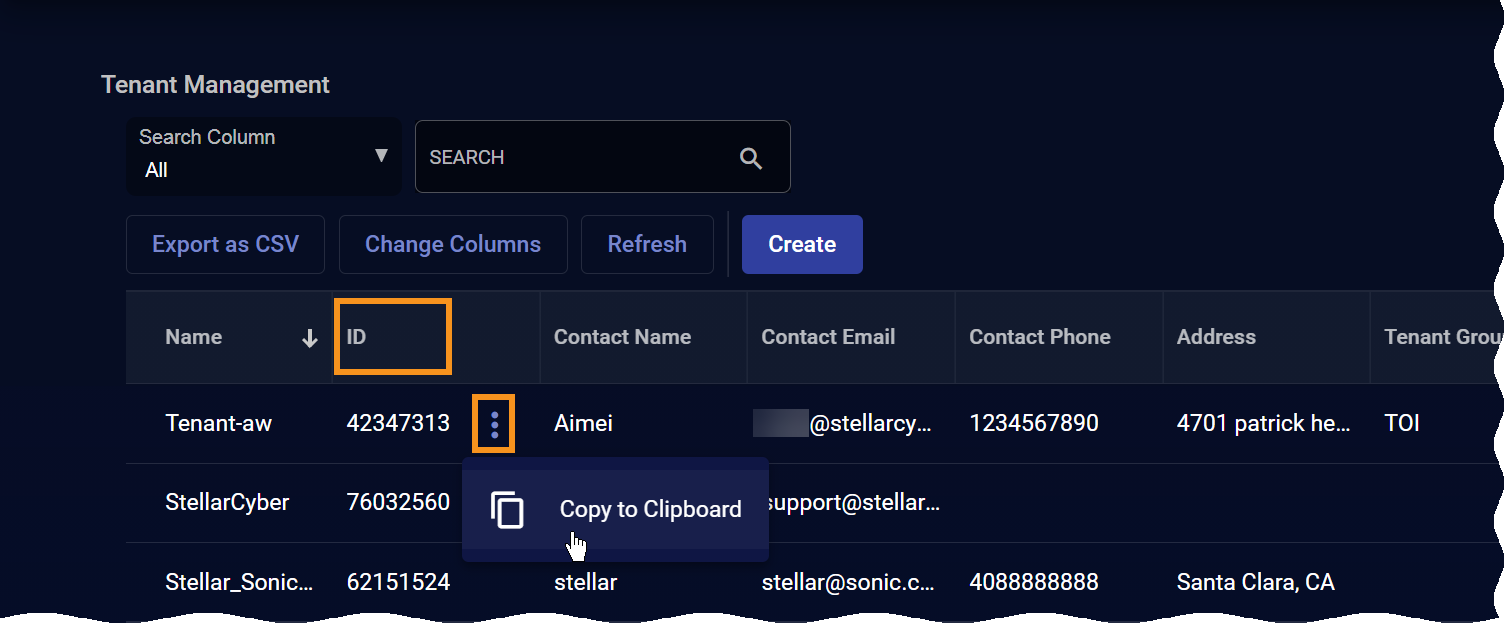Create a new tenant

click(801, 245)
